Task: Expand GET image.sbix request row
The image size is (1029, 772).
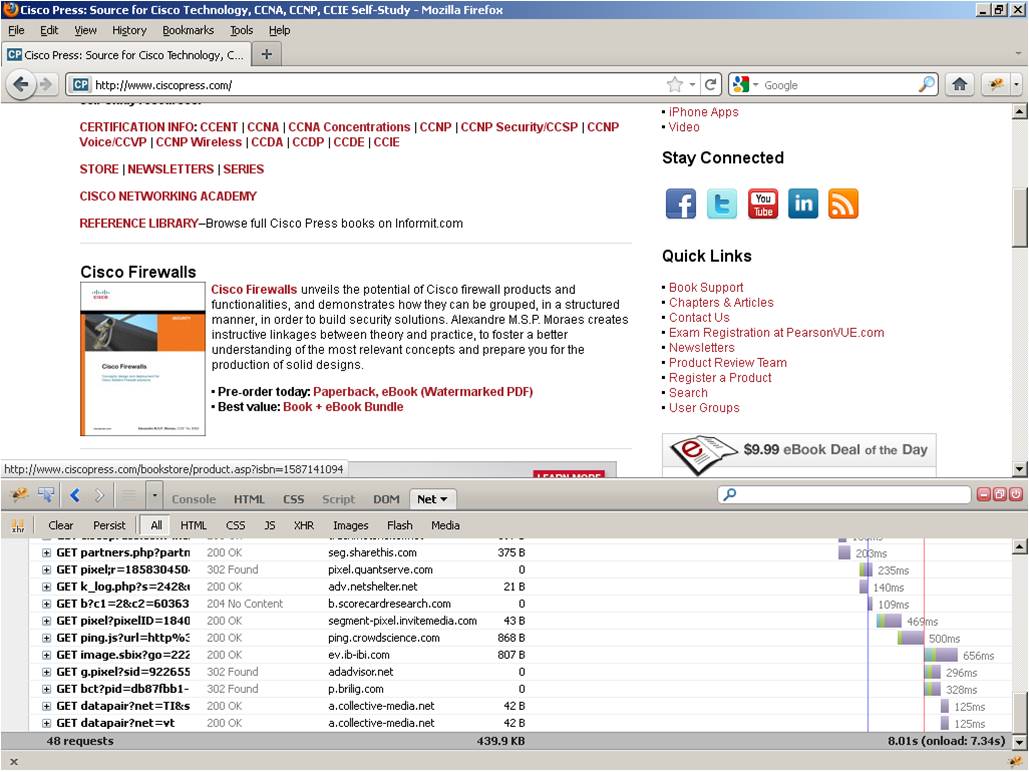Action: (46, 655)
